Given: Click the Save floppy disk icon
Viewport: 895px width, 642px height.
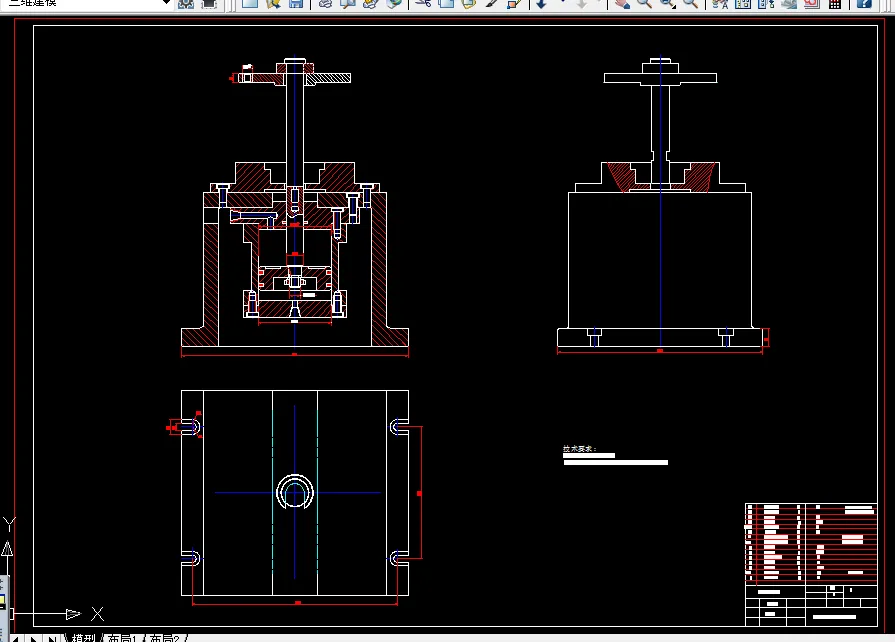Looking at the screenshot, I should pos(296,3).
